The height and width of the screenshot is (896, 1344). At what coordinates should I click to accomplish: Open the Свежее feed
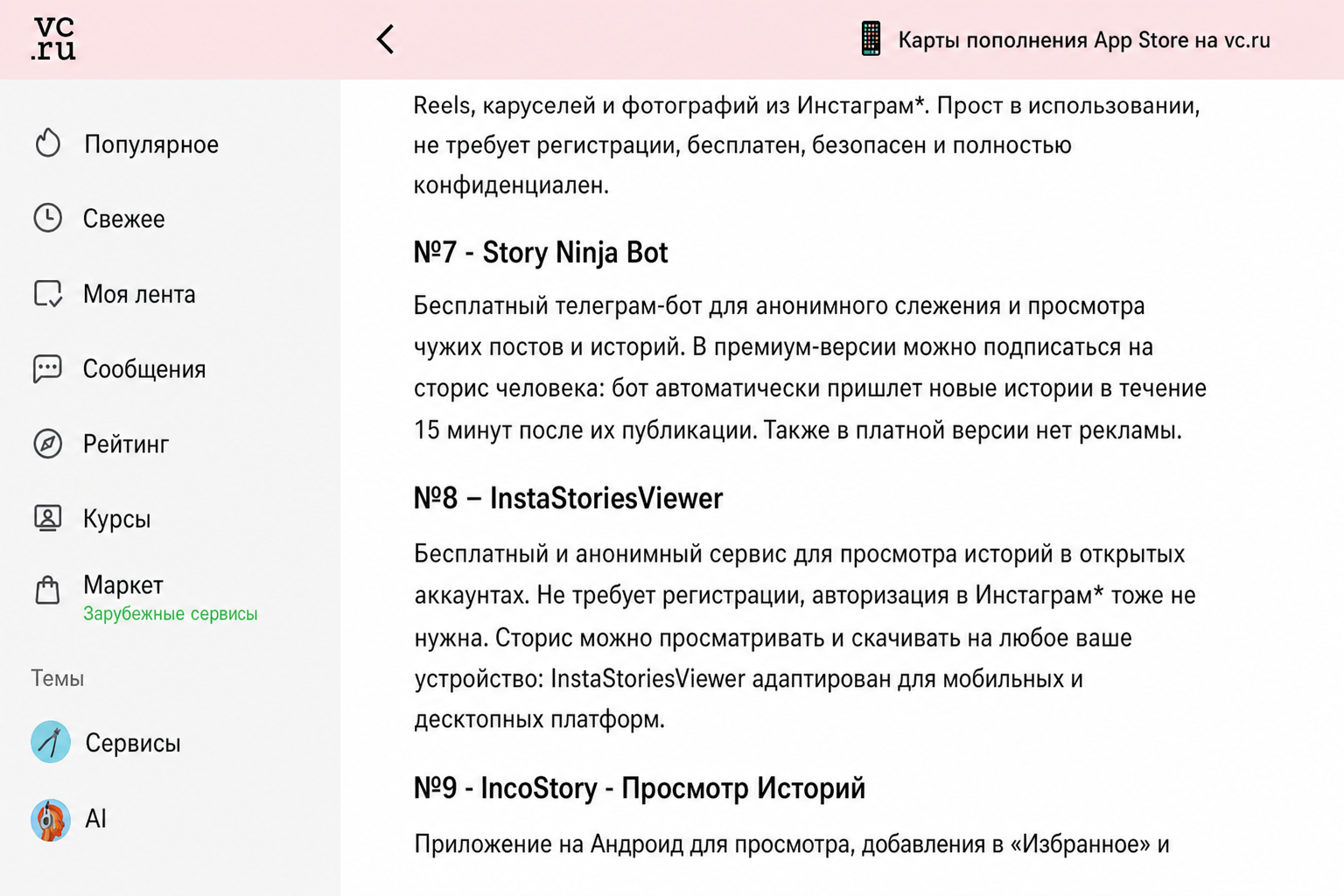[x=123, y=219]
